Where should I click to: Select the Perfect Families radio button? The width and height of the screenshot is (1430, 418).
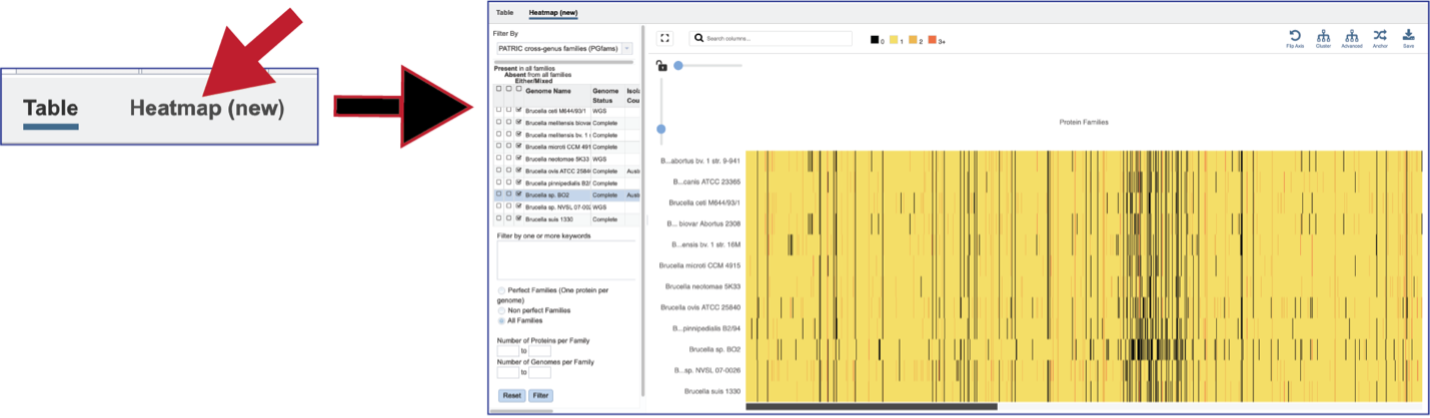(501, 290)
